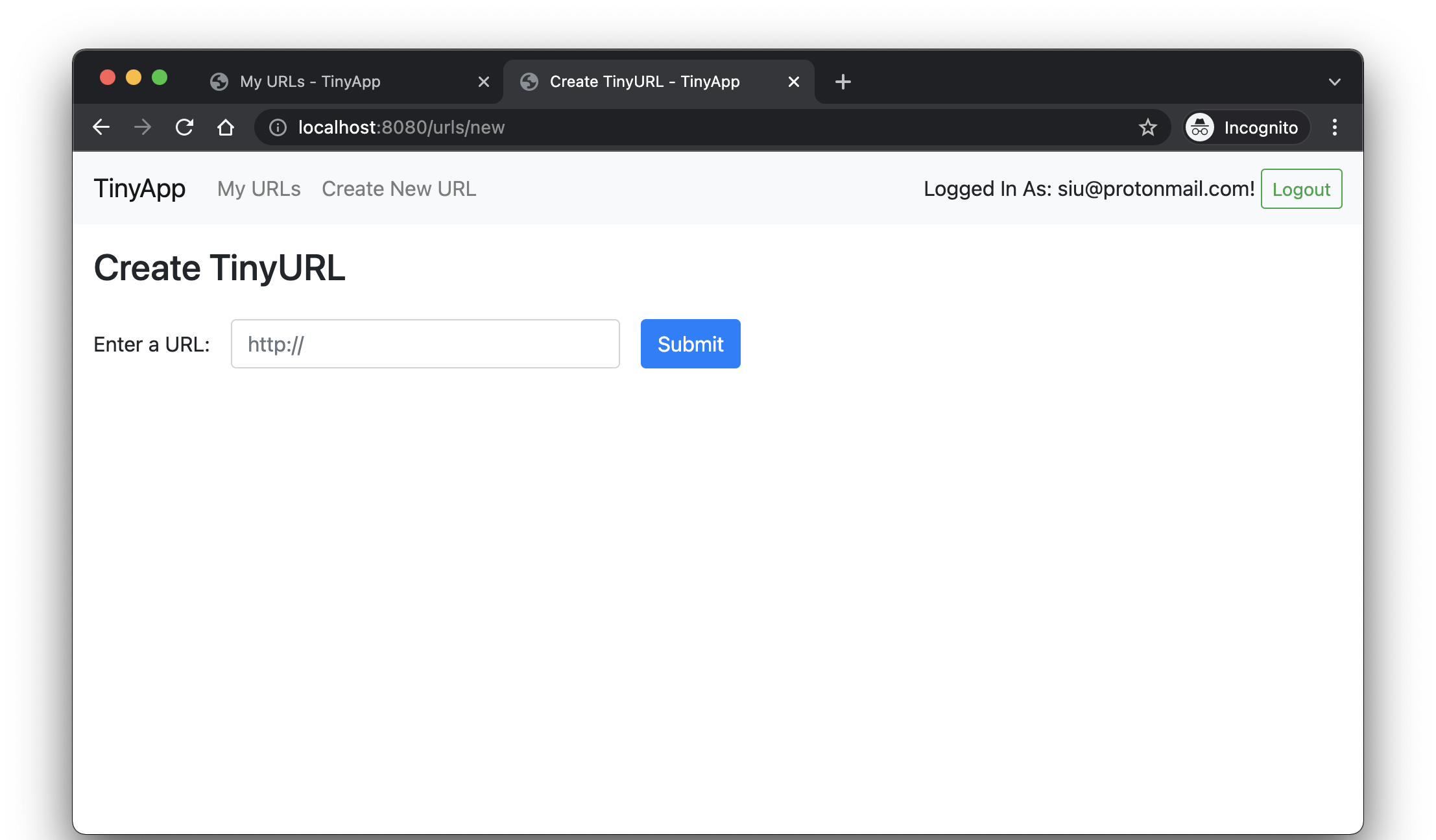Open site information icon in address bar
1436x840 pixels.
(x=278, y=128)
